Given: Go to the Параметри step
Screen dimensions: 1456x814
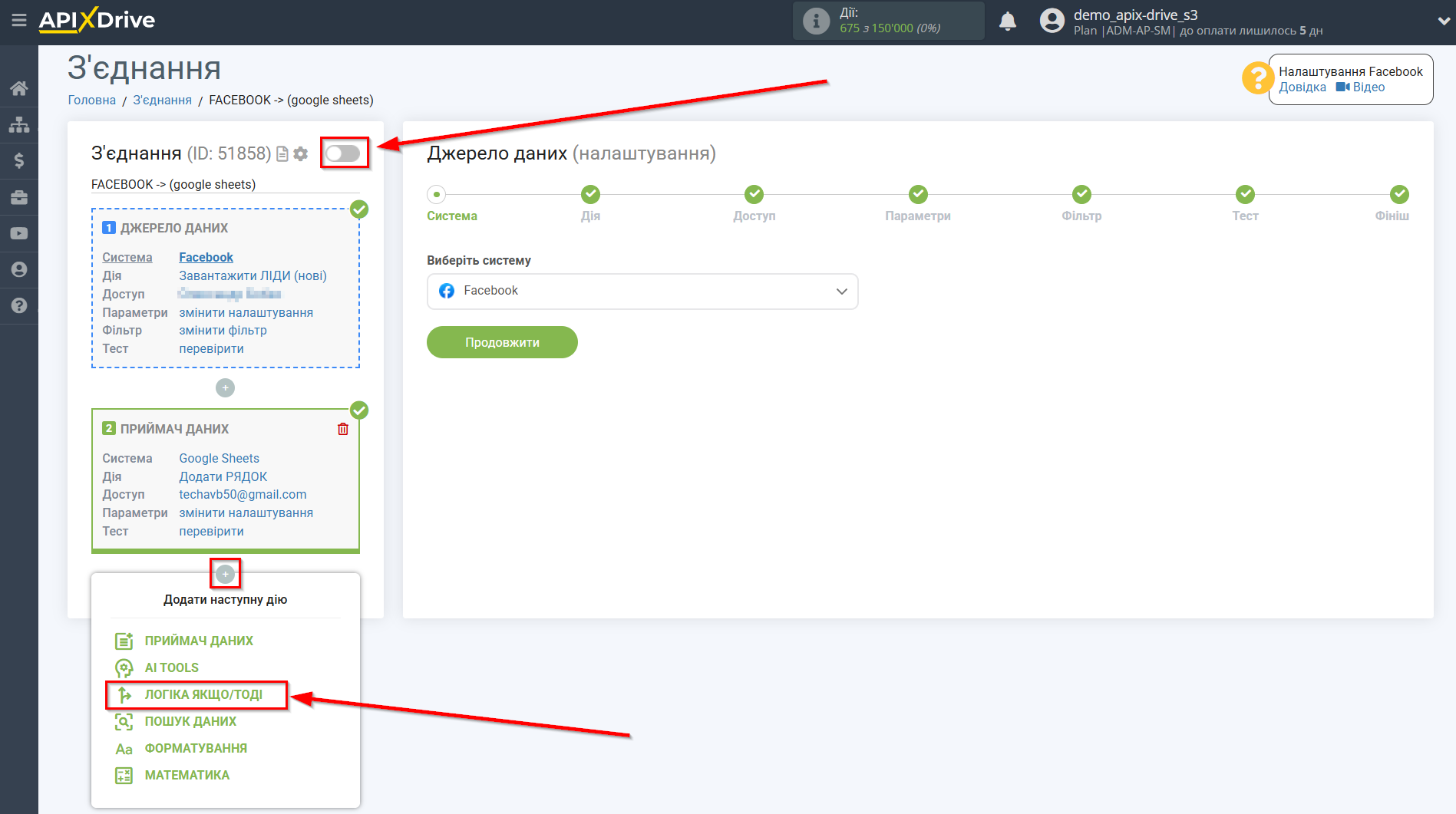Looking at the screenshot, I should [918, 194].
